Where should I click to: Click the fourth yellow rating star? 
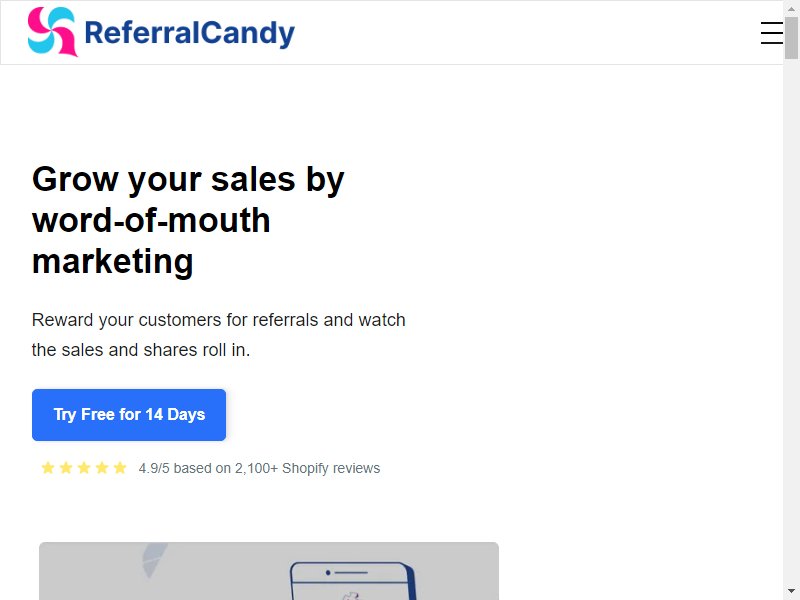pos(102,467)
